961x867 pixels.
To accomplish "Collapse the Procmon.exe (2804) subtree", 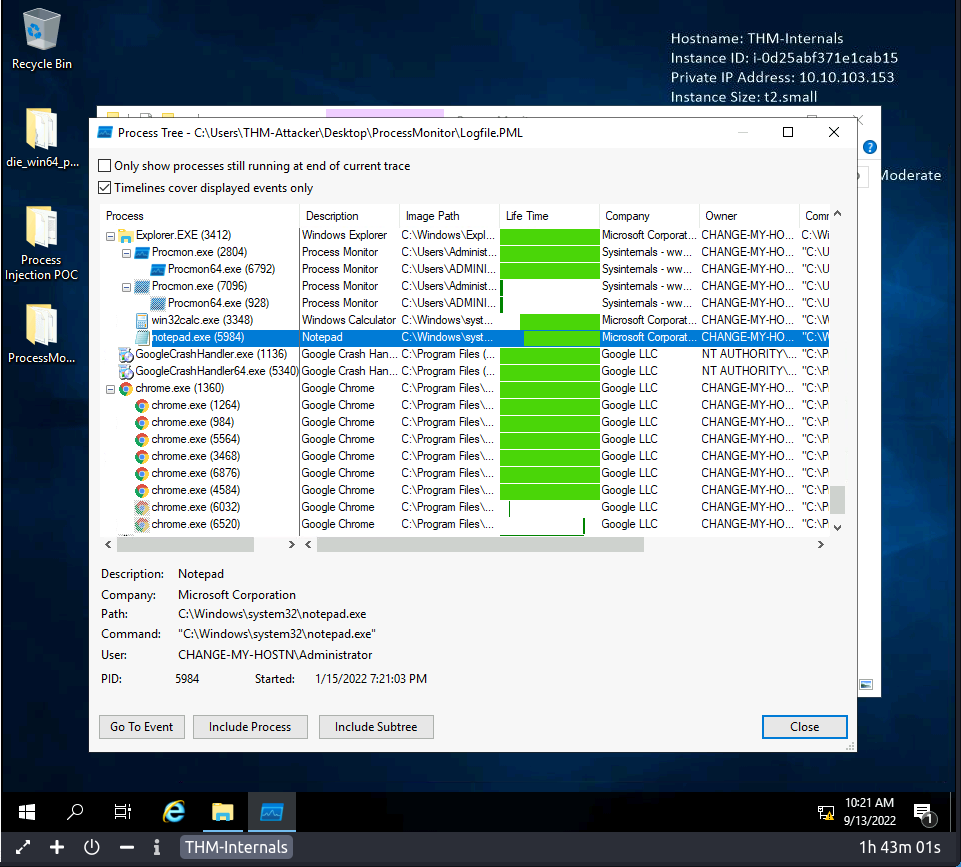I will pos(126,253).
